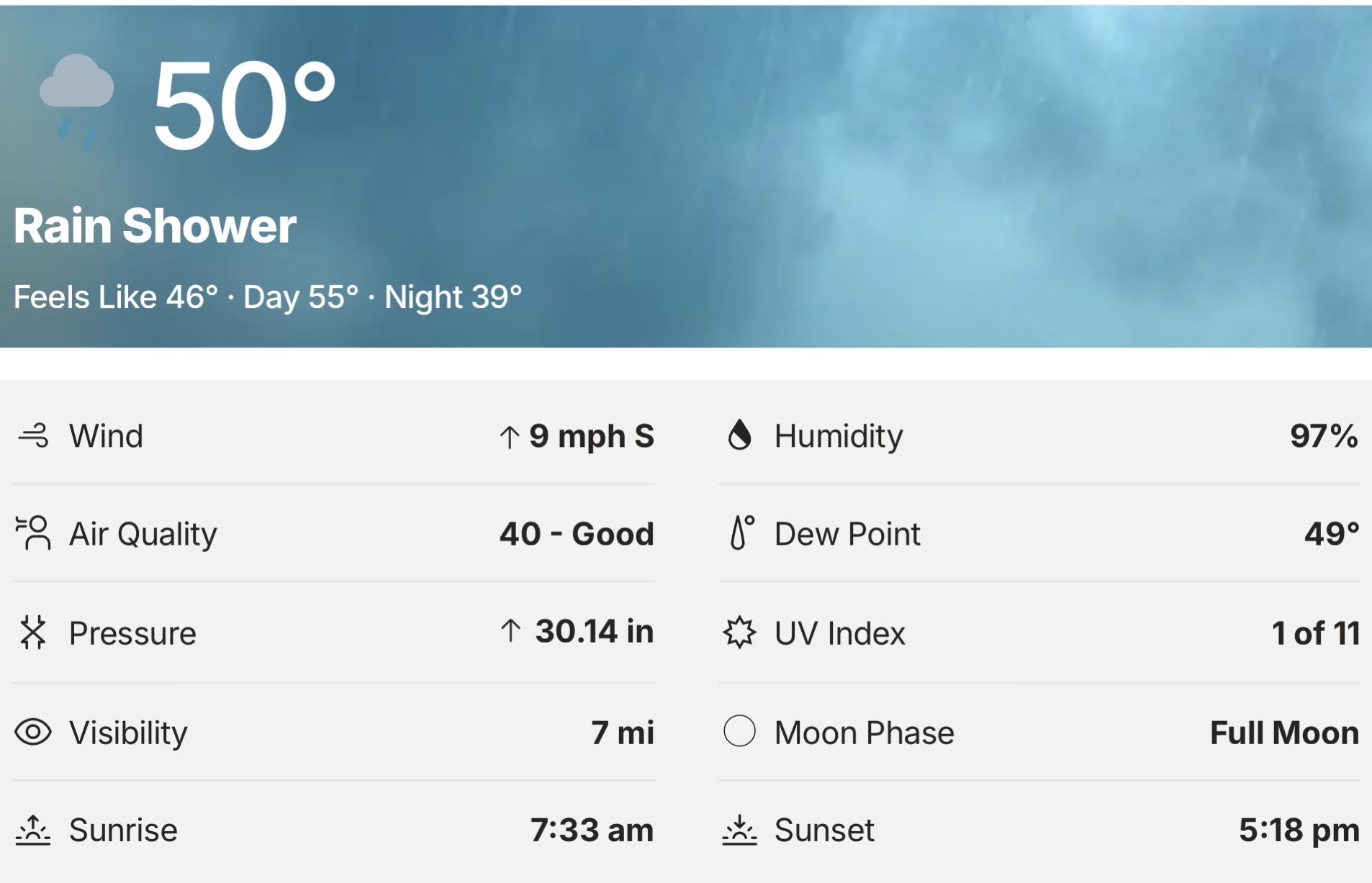This screenshot has height=883, width=1372.
Task: Click the Pressure arrows icon
Action: 33,633
